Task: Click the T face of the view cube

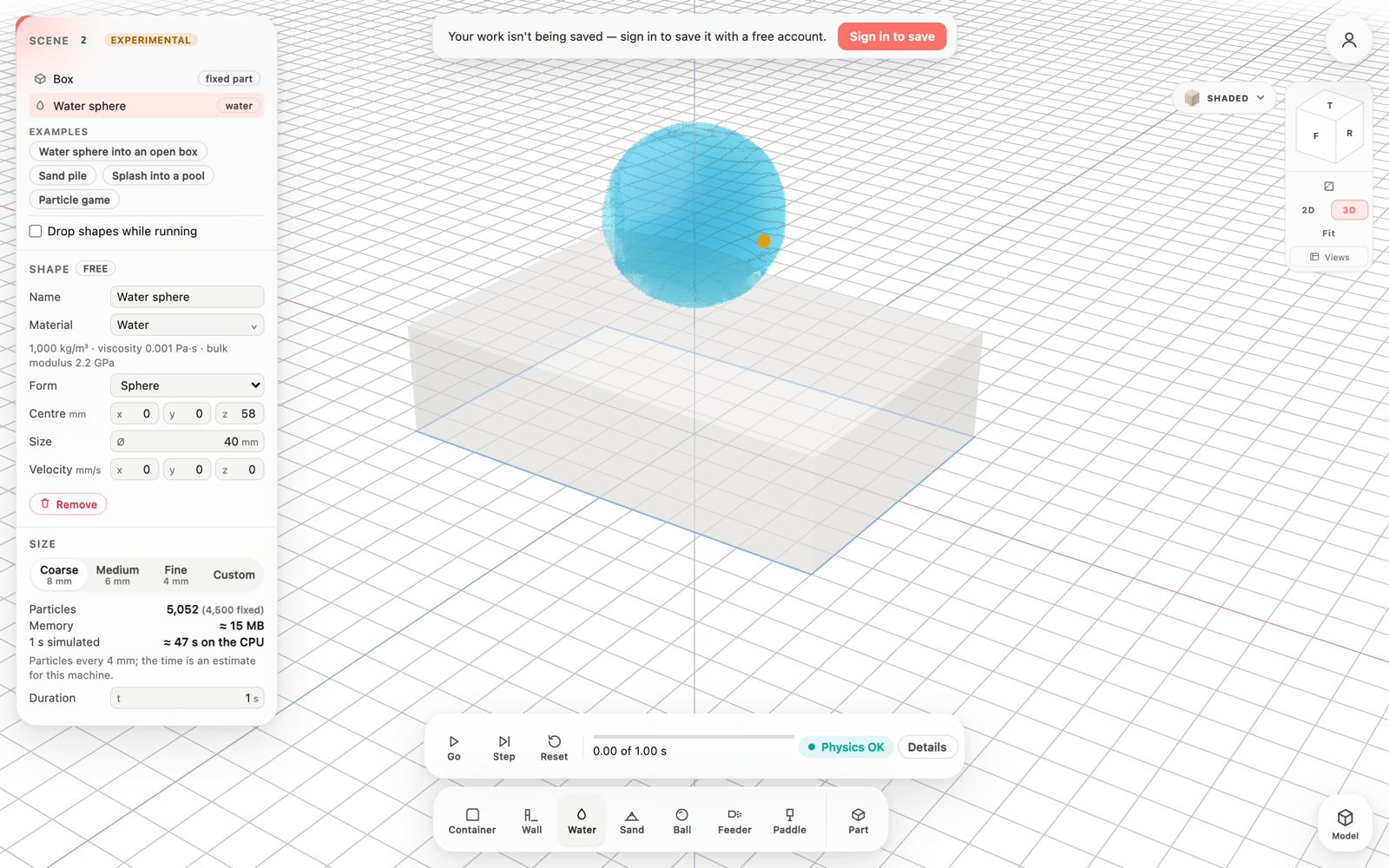Action: point(1330,106)
